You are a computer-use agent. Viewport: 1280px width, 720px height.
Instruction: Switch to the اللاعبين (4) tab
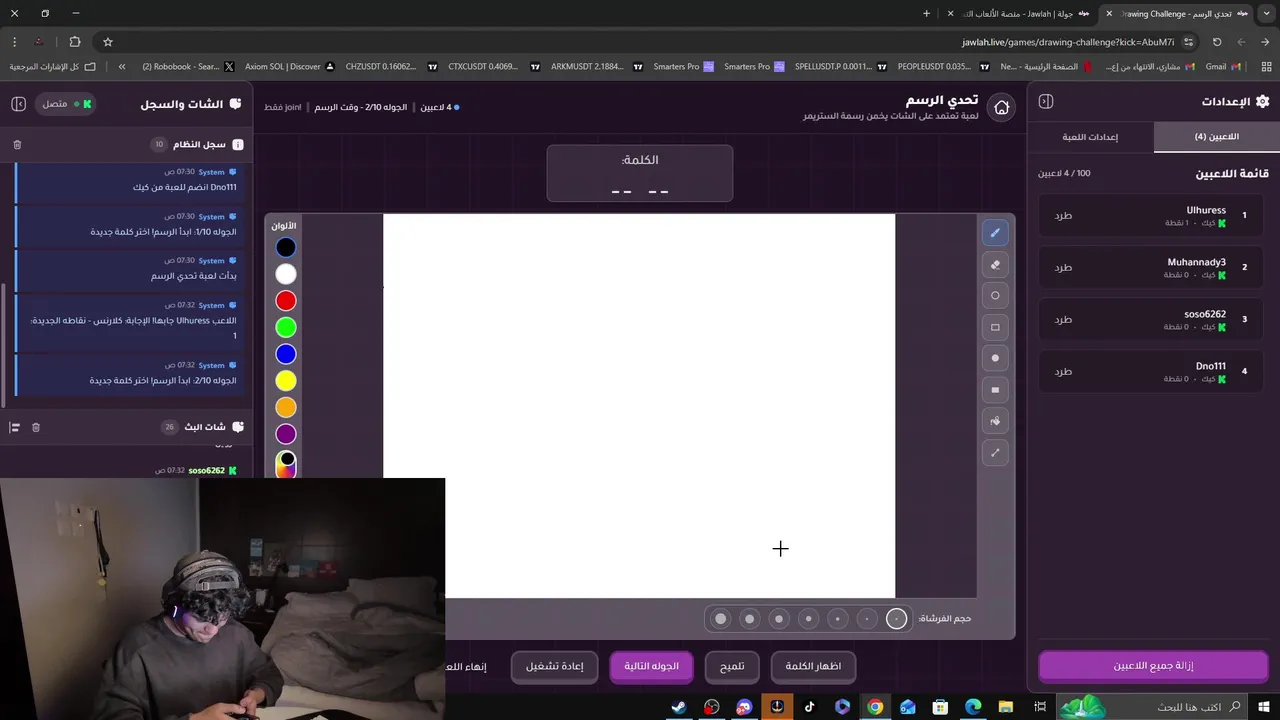click(x=1216, y=137)
